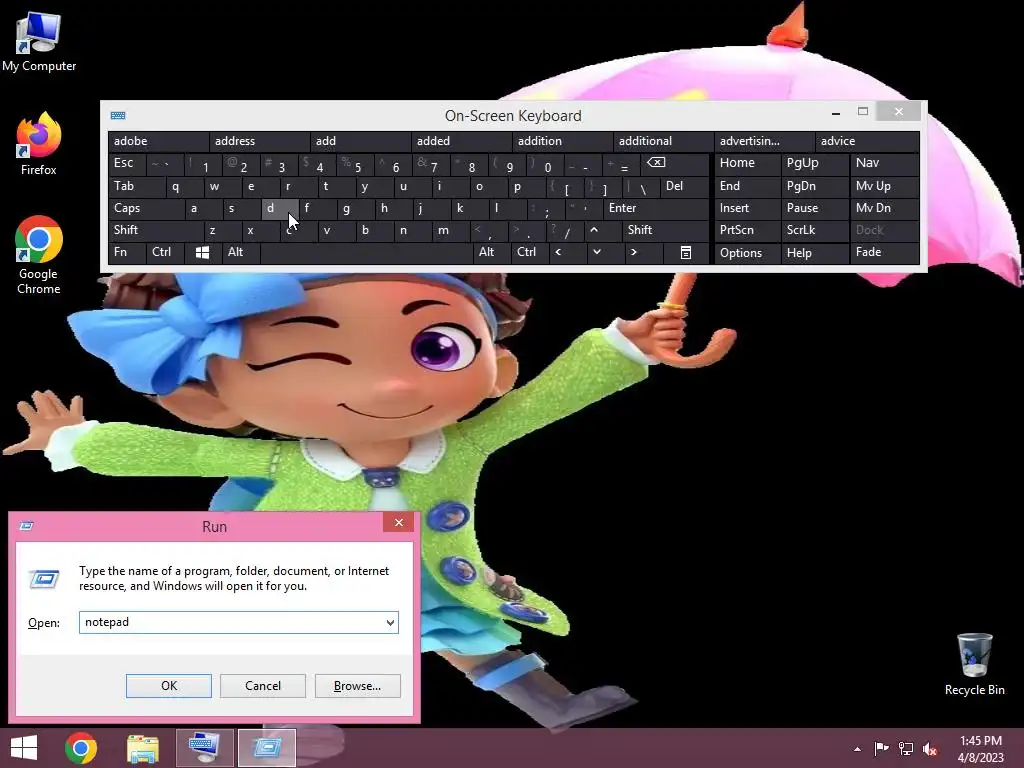Choose the 'addition' text prediction
1024x768 pixels.
(x=562, y=141)
